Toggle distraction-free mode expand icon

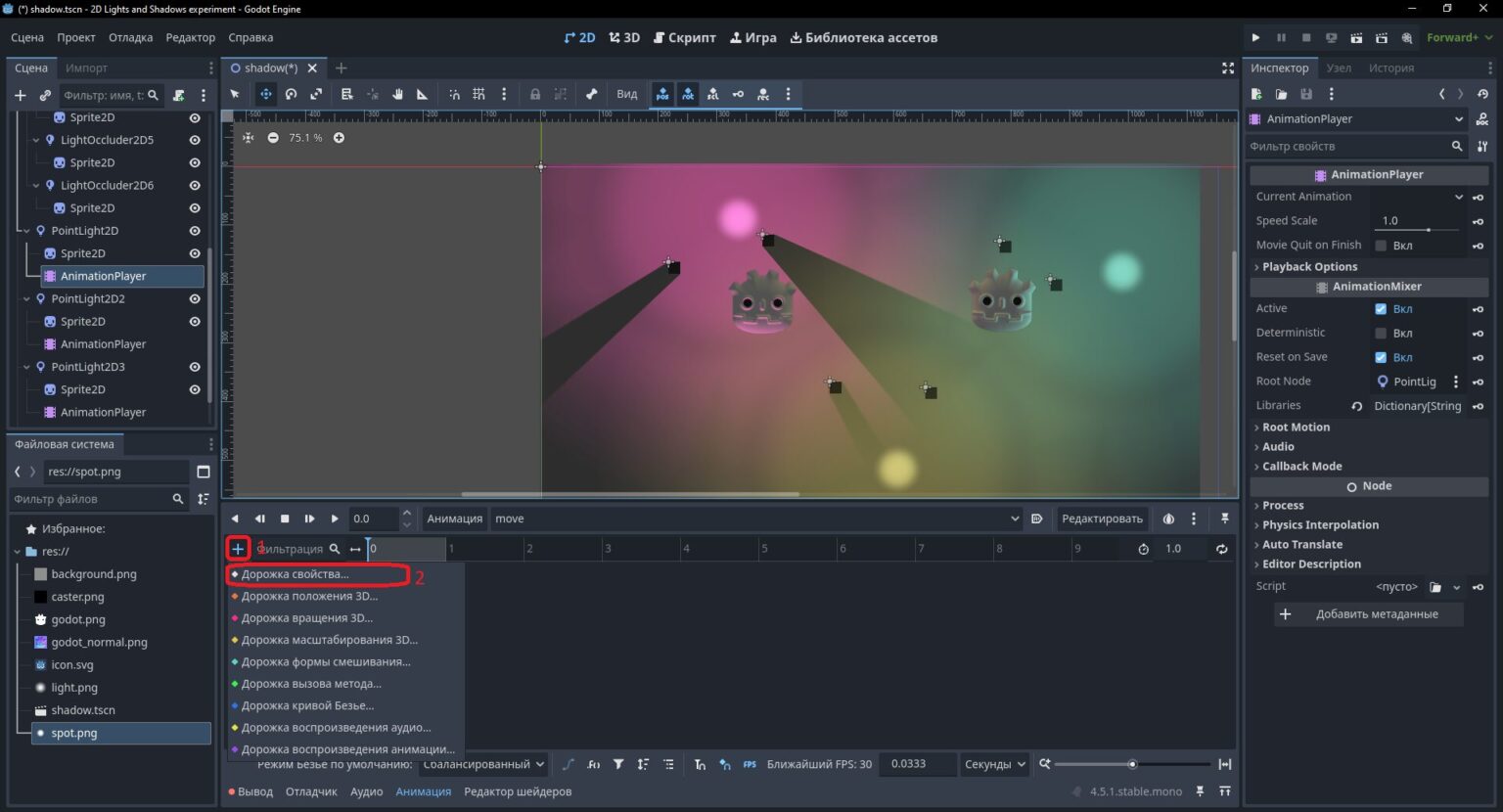click(1228, 68)
